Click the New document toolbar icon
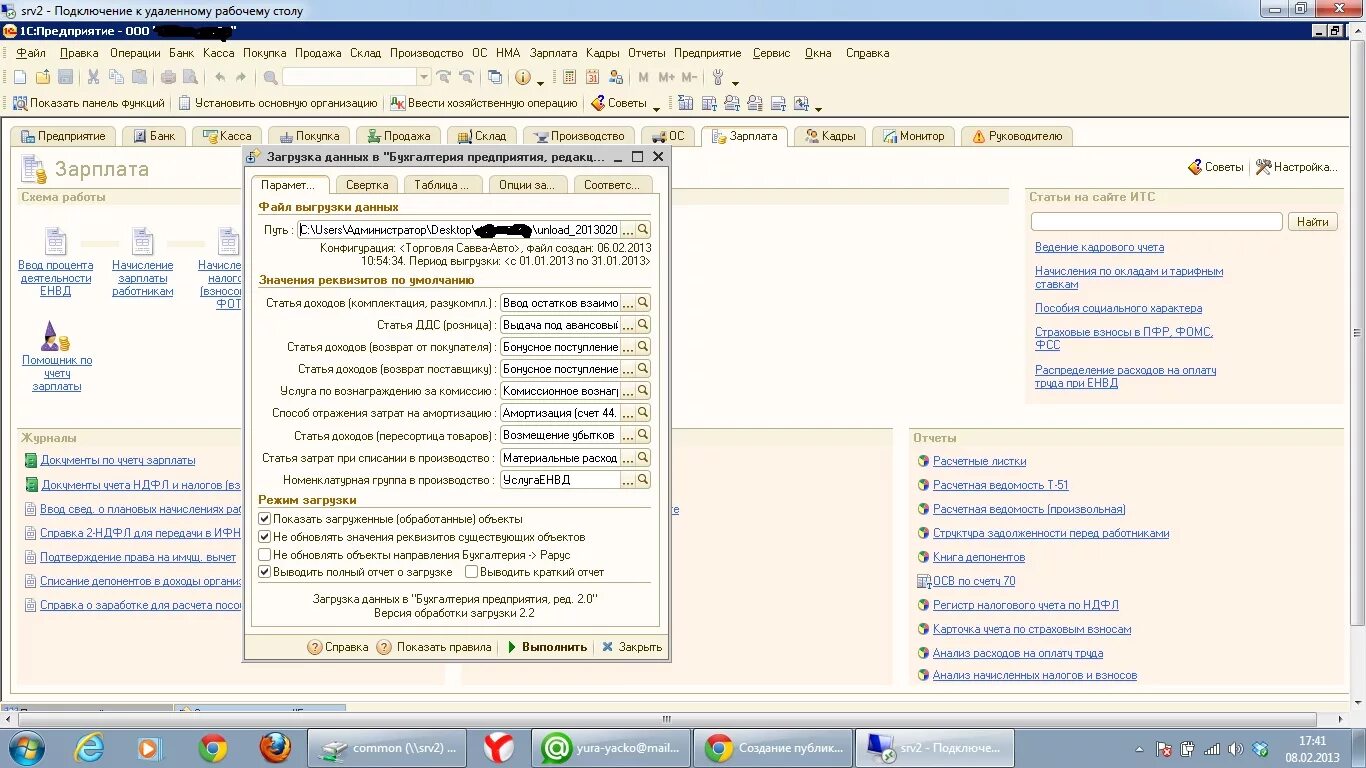Image resolution: width=1366 pixels, height=768 pixels. tap(20, 77)
